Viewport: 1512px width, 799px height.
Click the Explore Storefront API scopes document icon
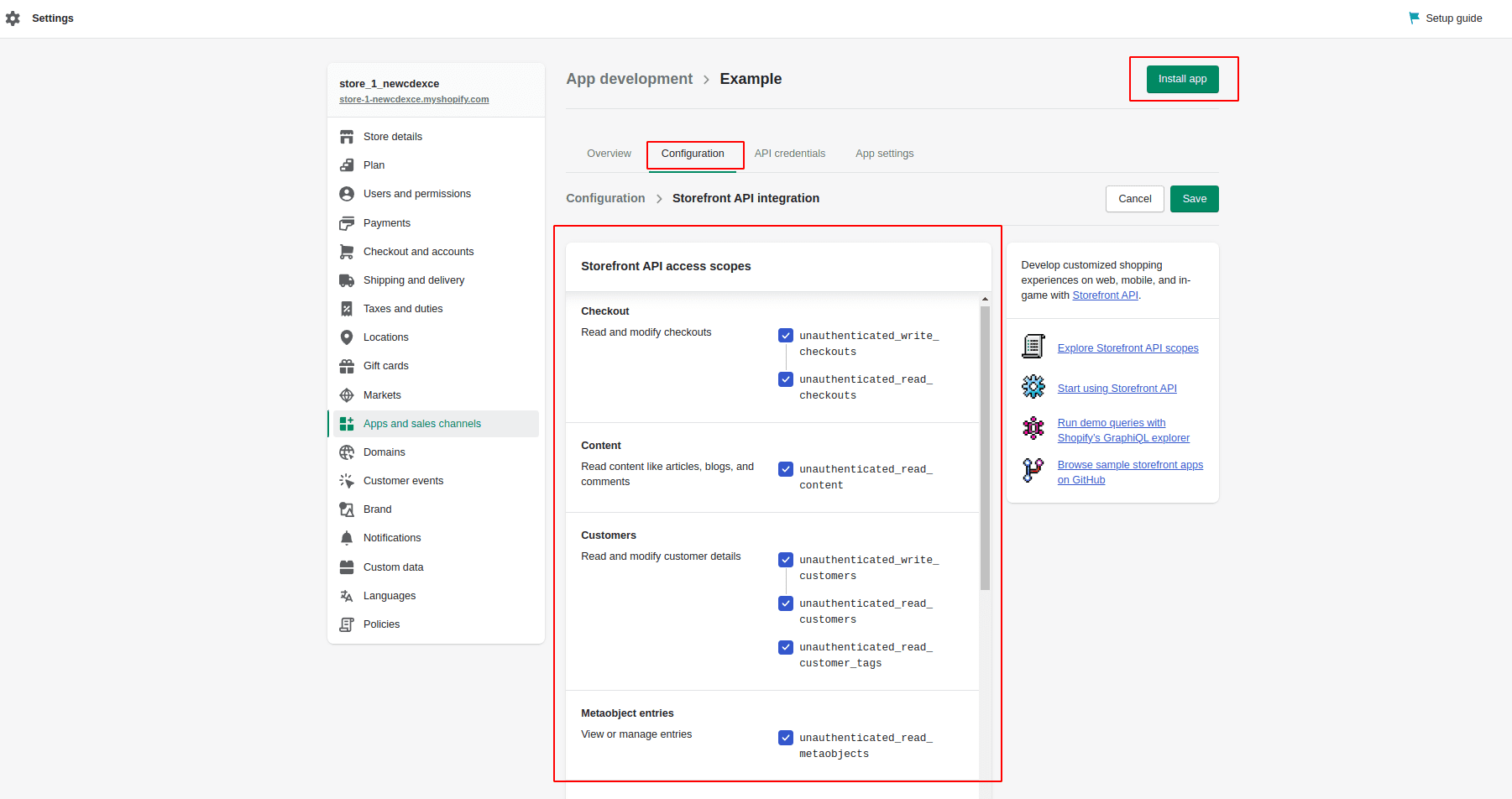[x=1033, y=346]
